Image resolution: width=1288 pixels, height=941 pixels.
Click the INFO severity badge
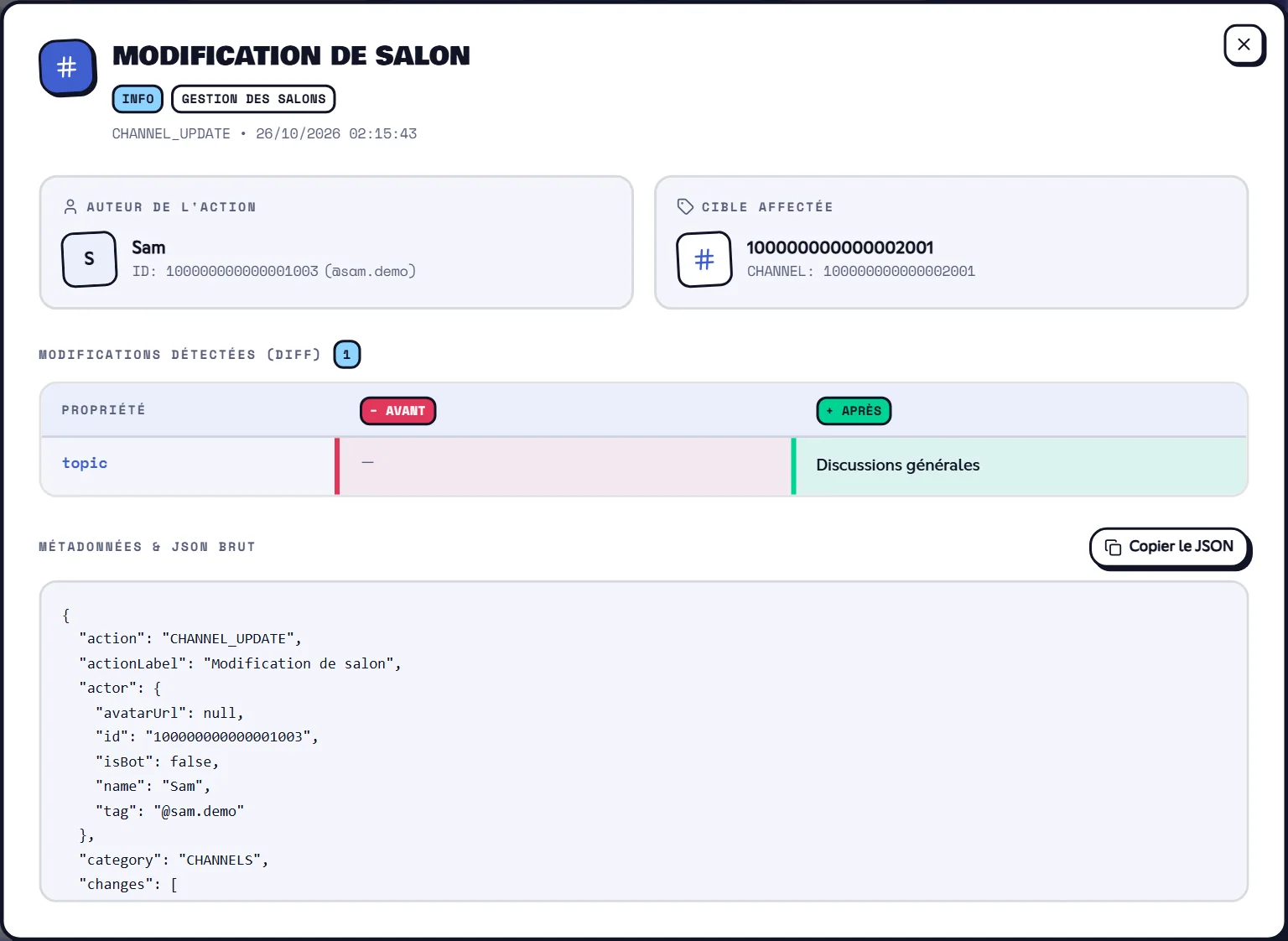click(x=138, y=99)
